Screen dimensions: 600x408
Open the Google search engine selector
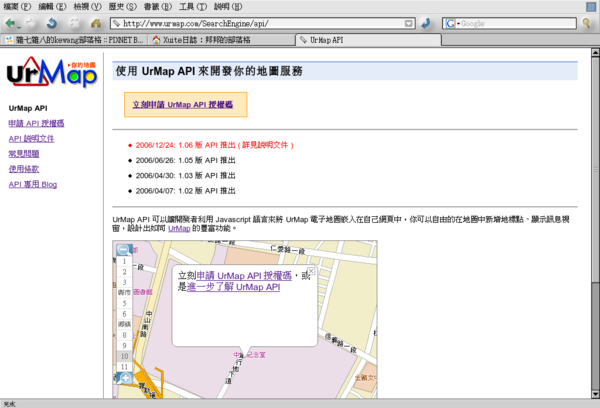coord(452,24)
